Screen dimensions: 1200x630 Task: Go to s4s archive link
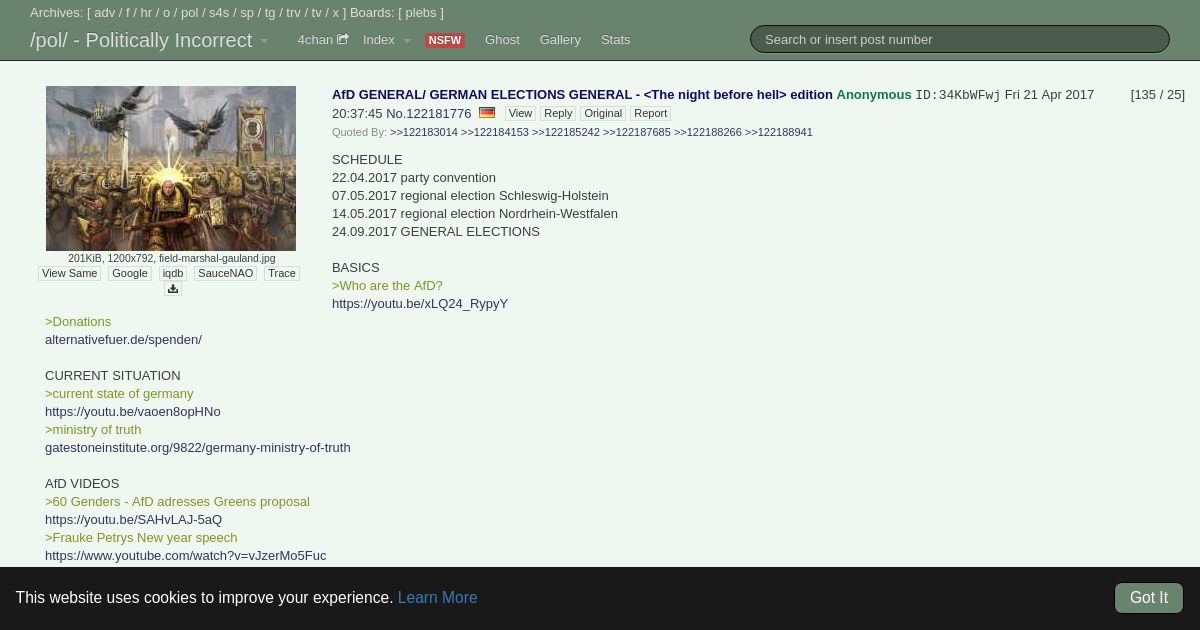coord(219,13)
